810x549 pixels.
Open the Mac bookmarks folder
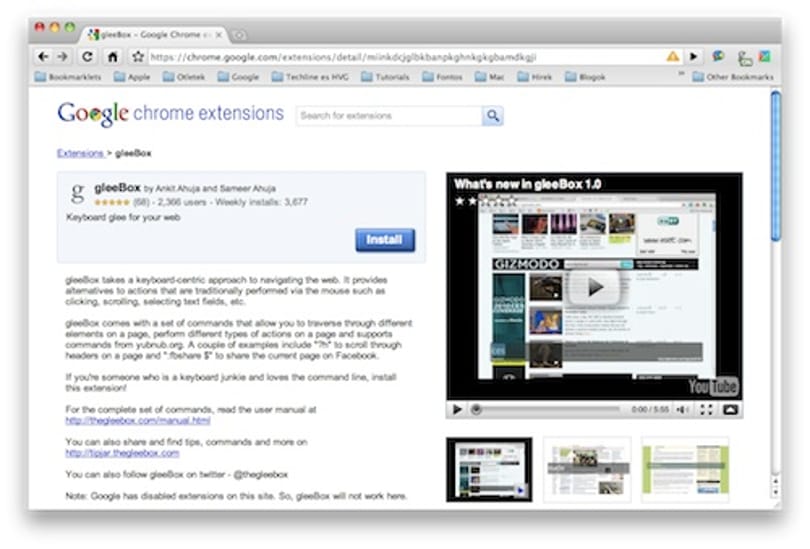490,77
